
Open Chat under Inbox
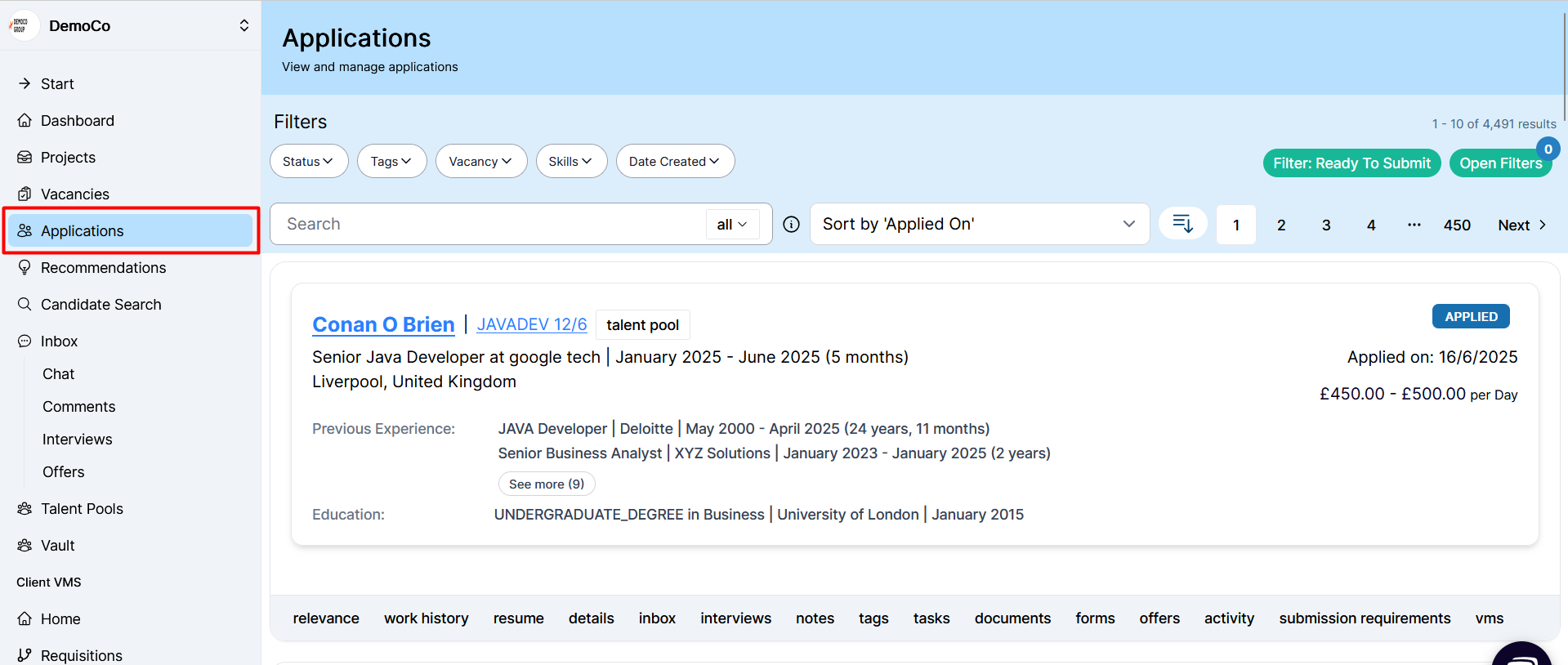58,373
